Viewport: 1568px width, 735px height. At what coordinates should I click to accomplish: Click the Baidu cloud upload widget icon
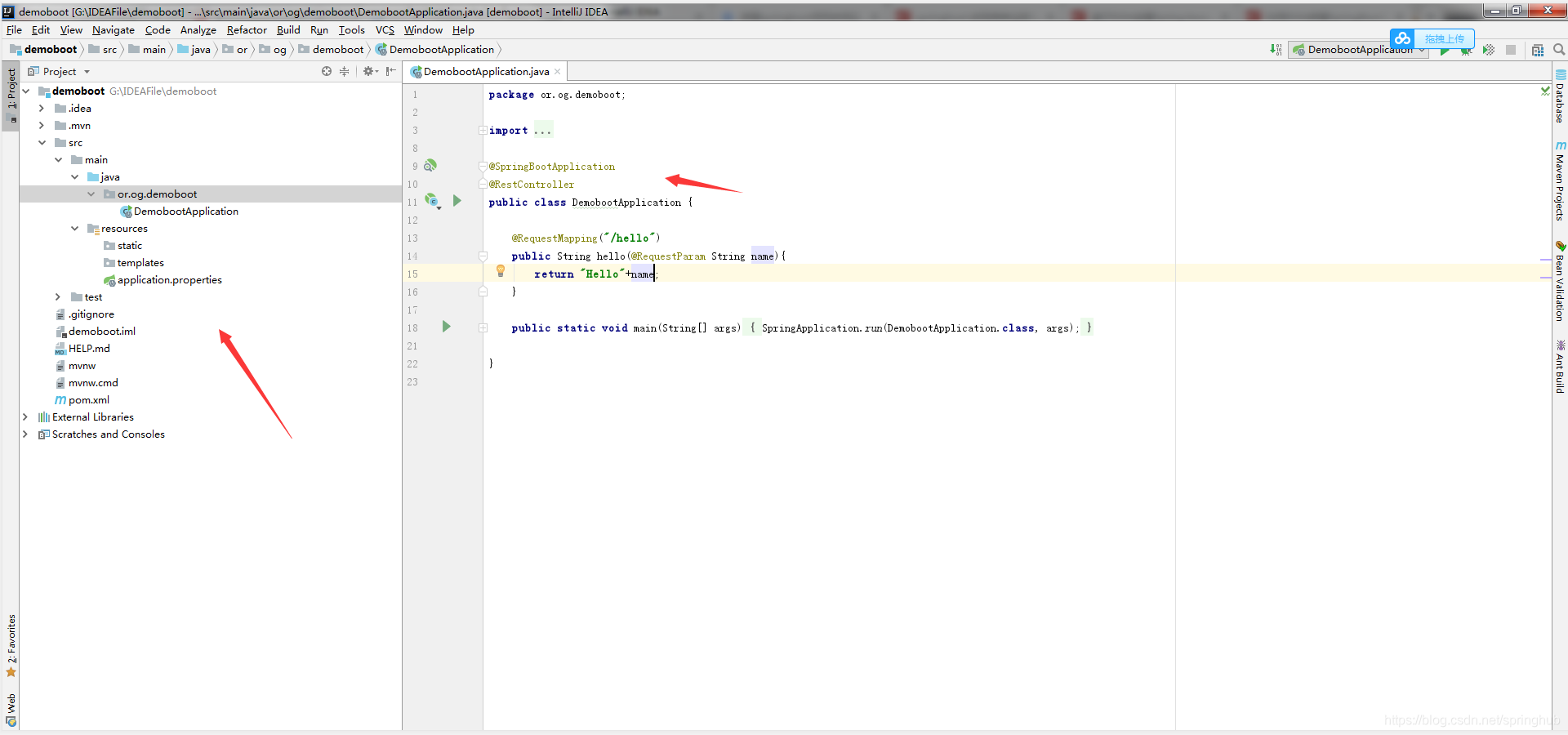coord(1403,38)
